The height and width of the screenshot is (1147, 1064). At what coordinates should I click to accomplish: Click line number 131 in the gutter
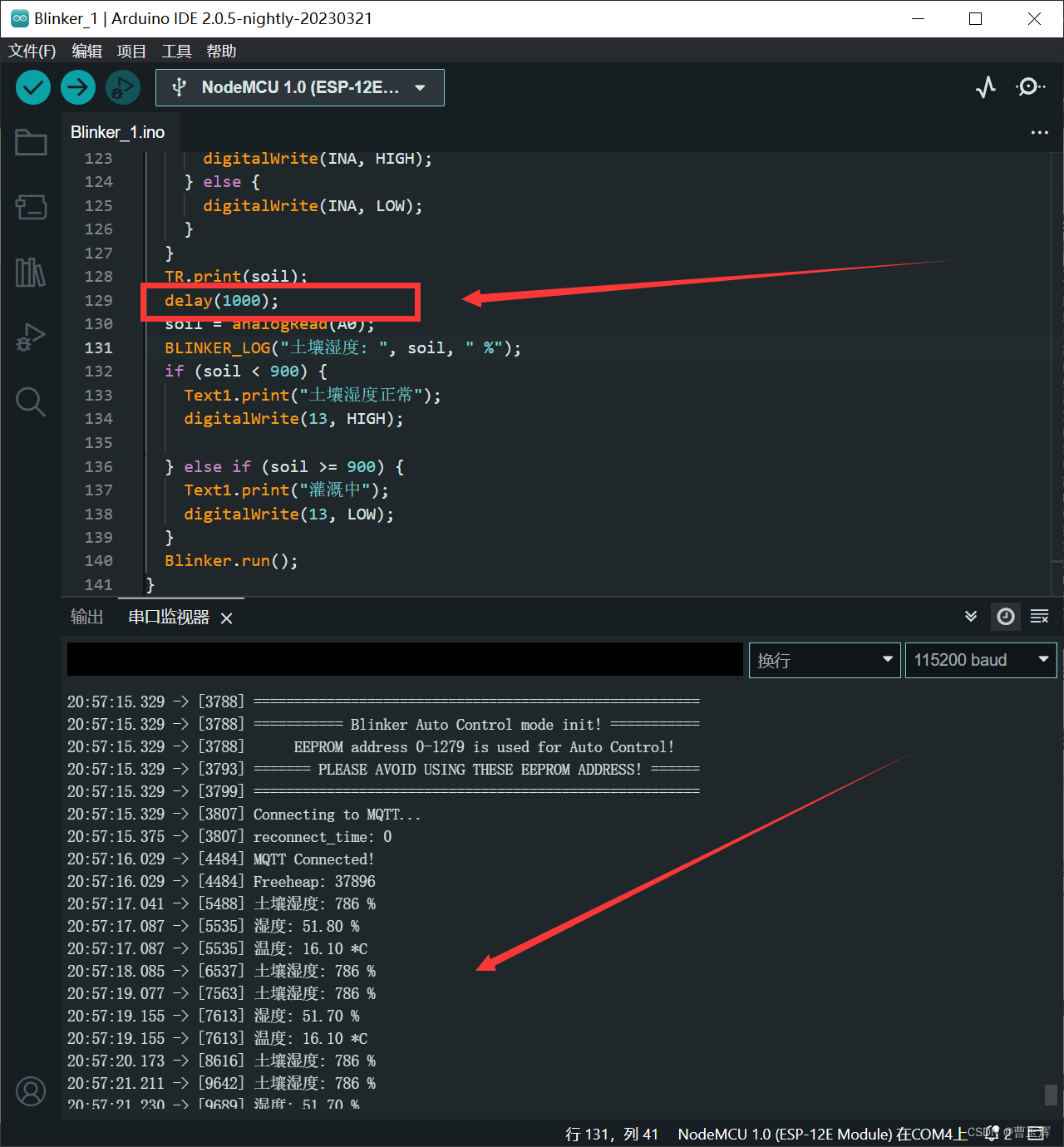pyautogui.click(x=98, y=347)
